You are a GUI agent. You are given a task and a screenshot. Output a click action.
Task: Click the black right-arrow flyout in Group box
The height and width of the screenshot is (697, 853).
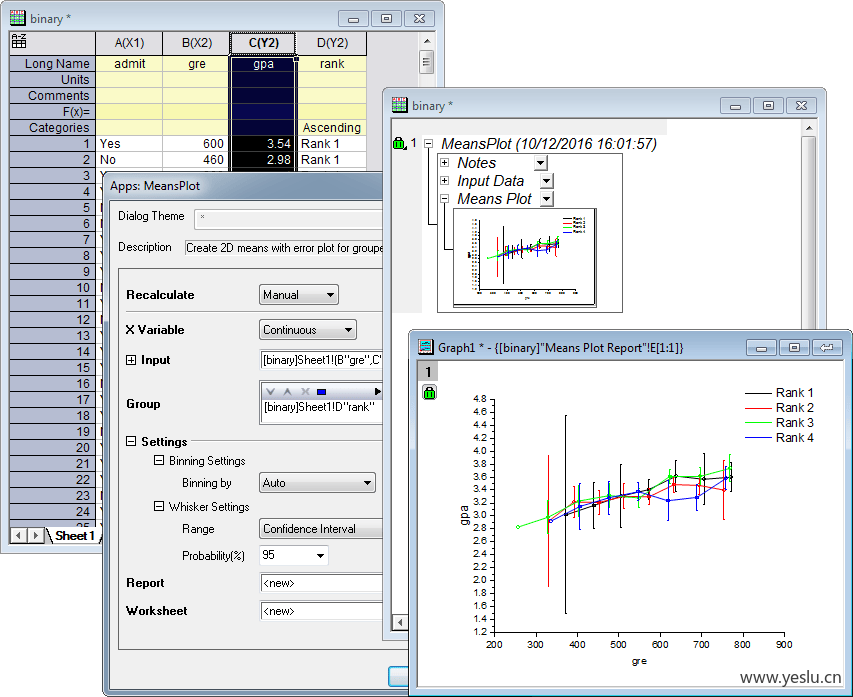click(377, 391)
